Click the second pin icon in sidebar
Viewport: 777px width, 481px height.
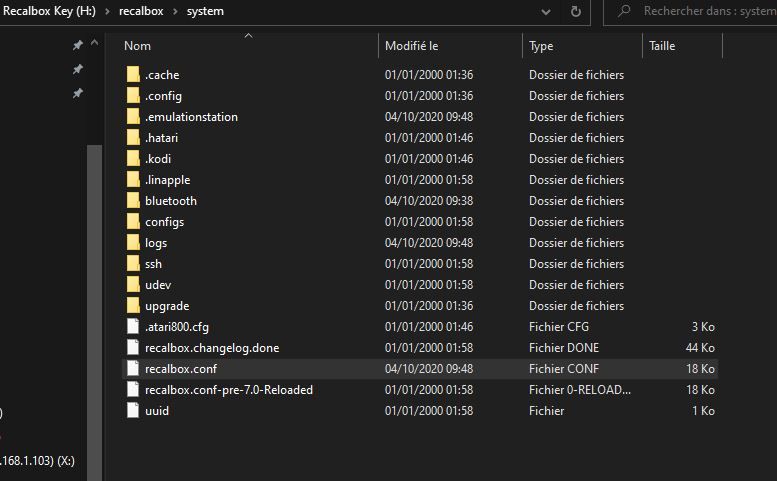(x=78, y=69)
